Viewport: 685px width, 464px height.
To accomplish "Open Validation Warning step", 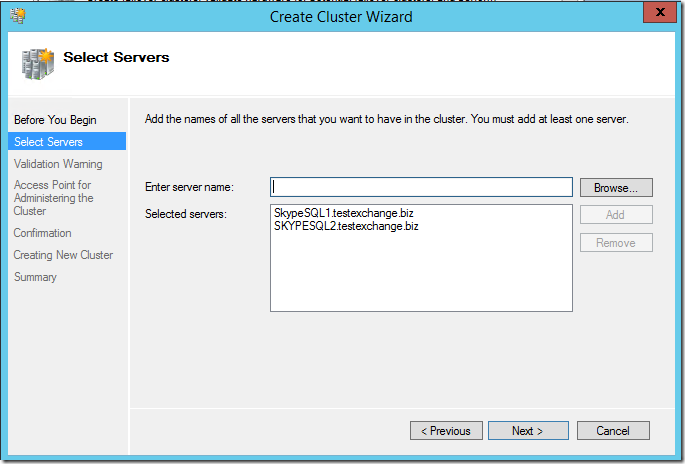I will click(x=58, y=164).
